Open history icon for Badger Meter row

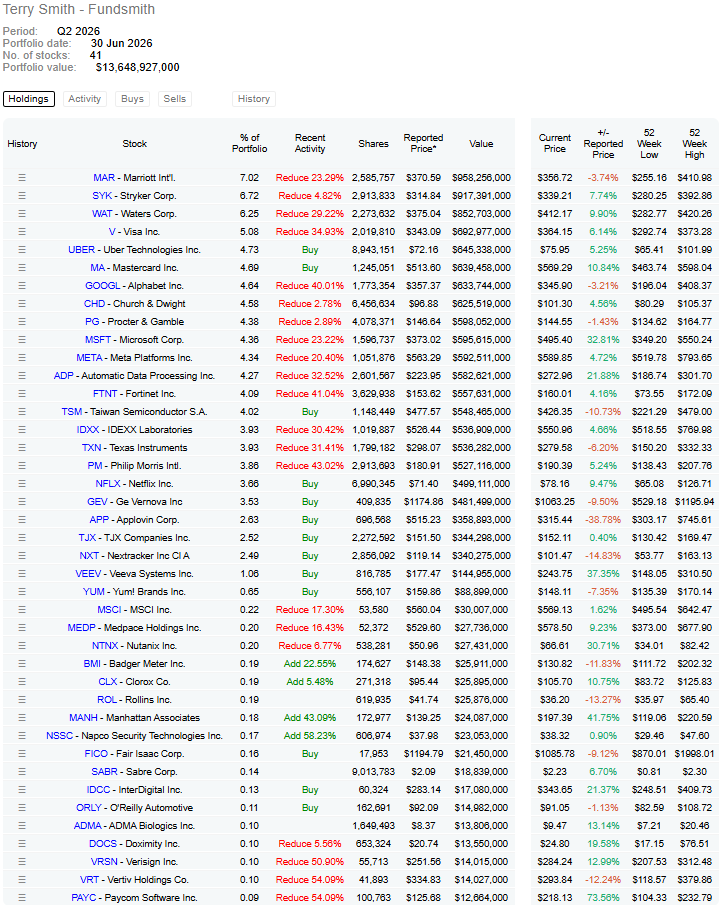click(x=22, y=663)
